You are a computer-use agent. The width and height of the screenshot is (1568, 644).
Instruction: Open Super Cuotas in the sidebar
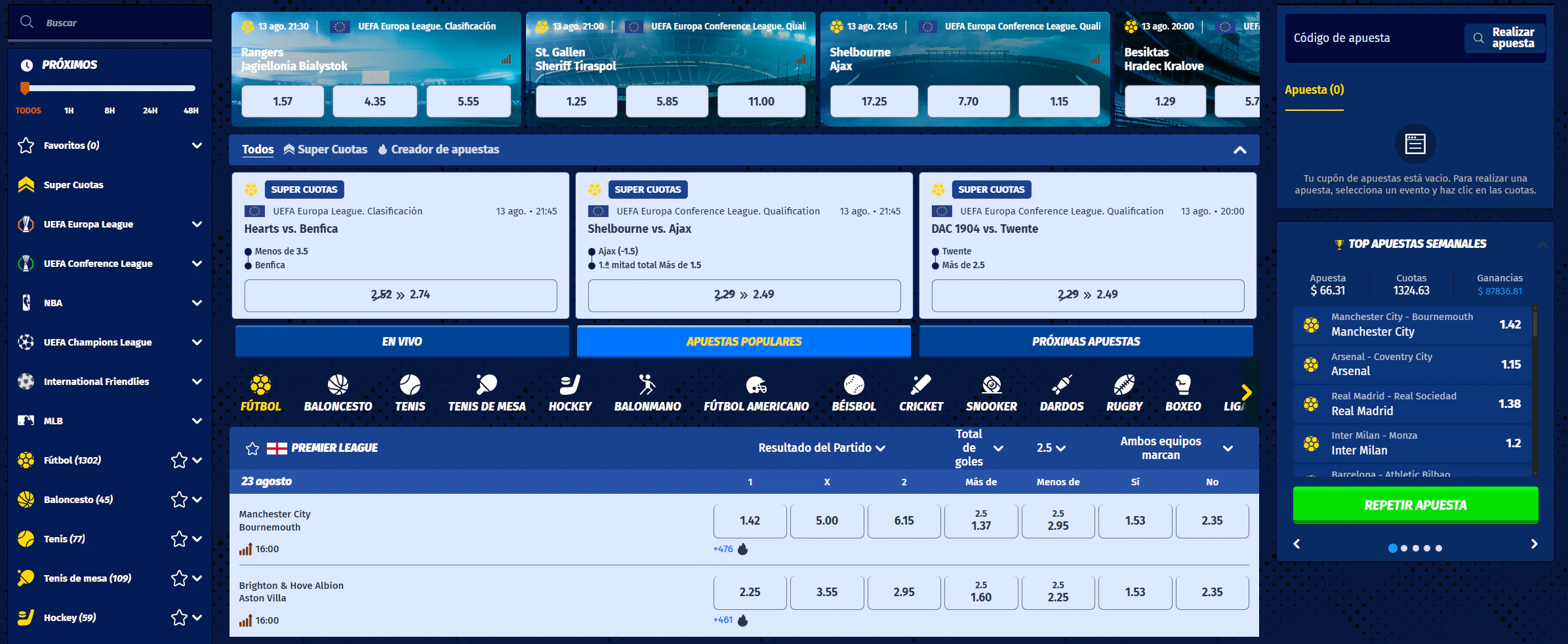coord(73,185)
